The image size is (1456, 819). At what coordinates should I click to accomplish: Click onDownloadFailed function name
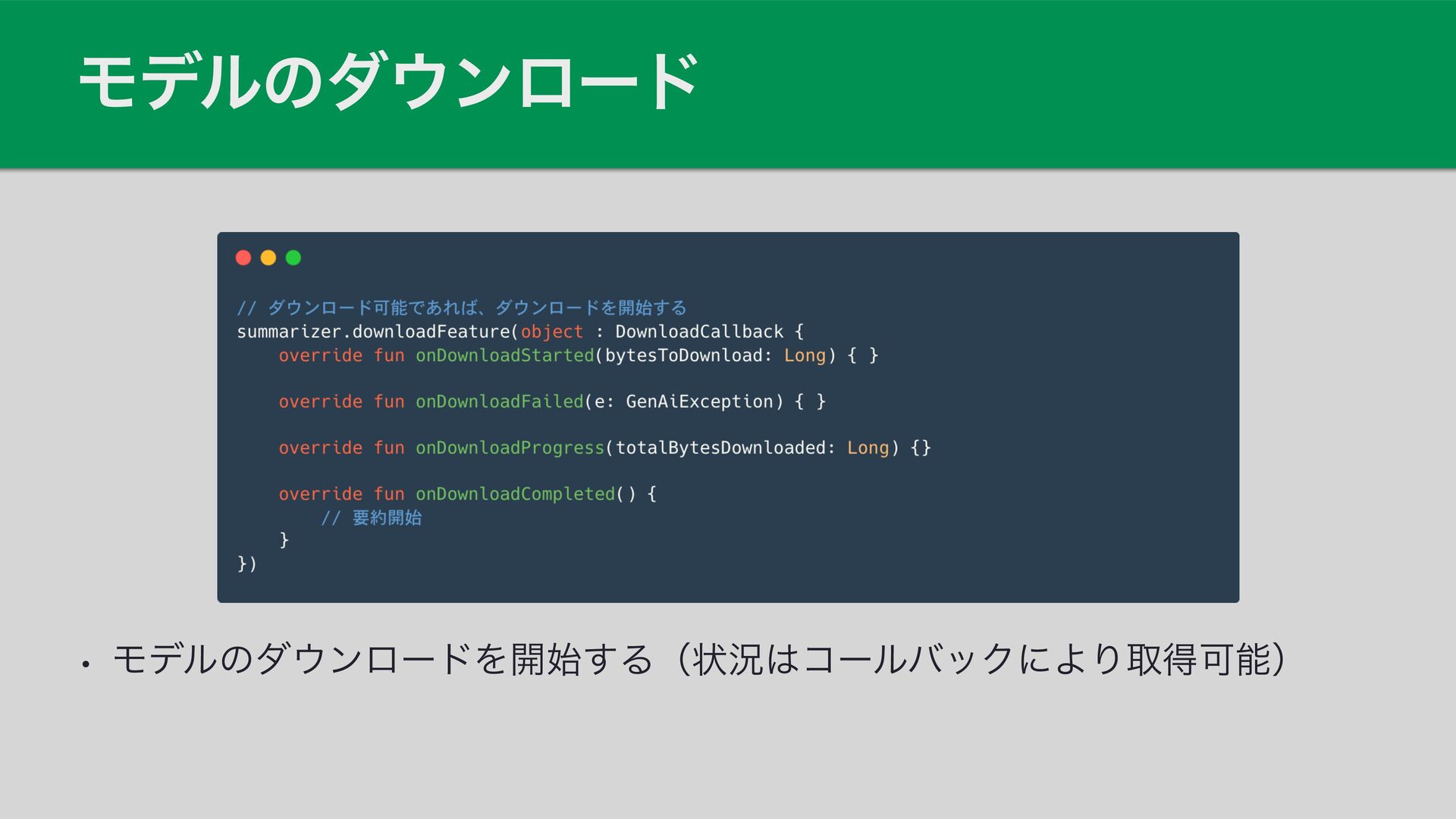(499, 401)
